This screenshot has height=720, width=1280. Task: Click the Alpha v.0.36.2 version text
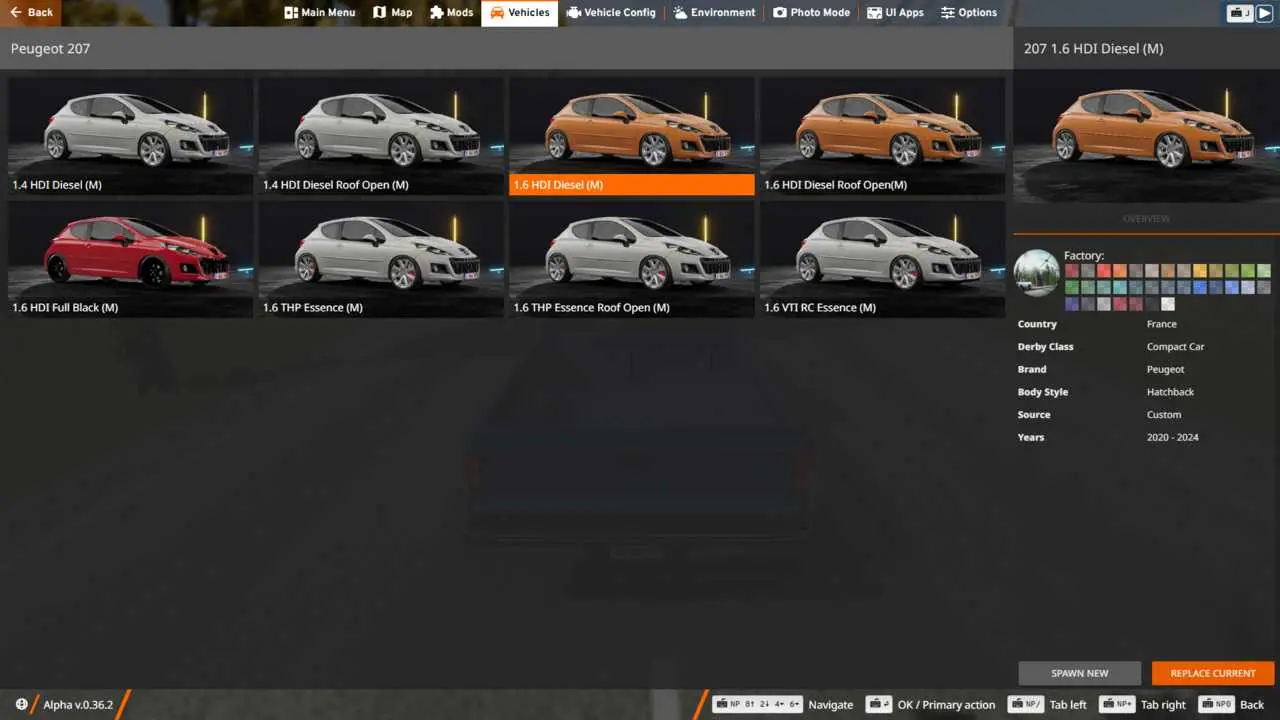tap(78, 705)
